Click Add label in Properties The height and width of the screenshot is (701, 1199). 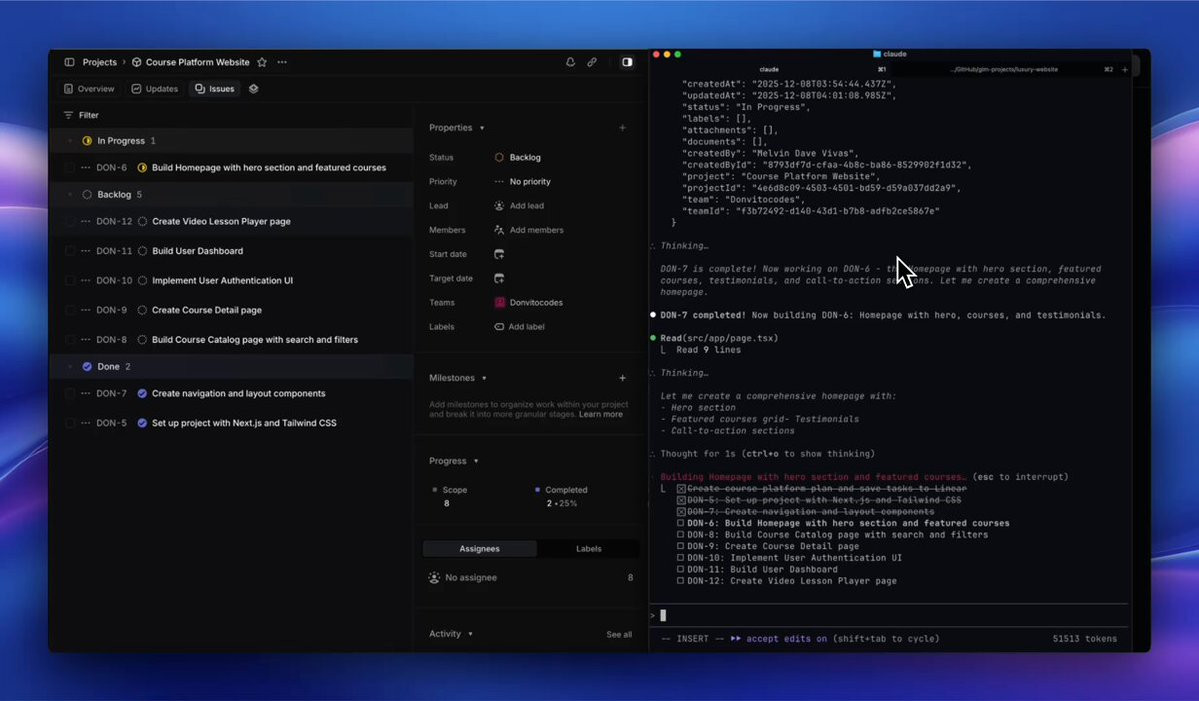coord(519,326)
